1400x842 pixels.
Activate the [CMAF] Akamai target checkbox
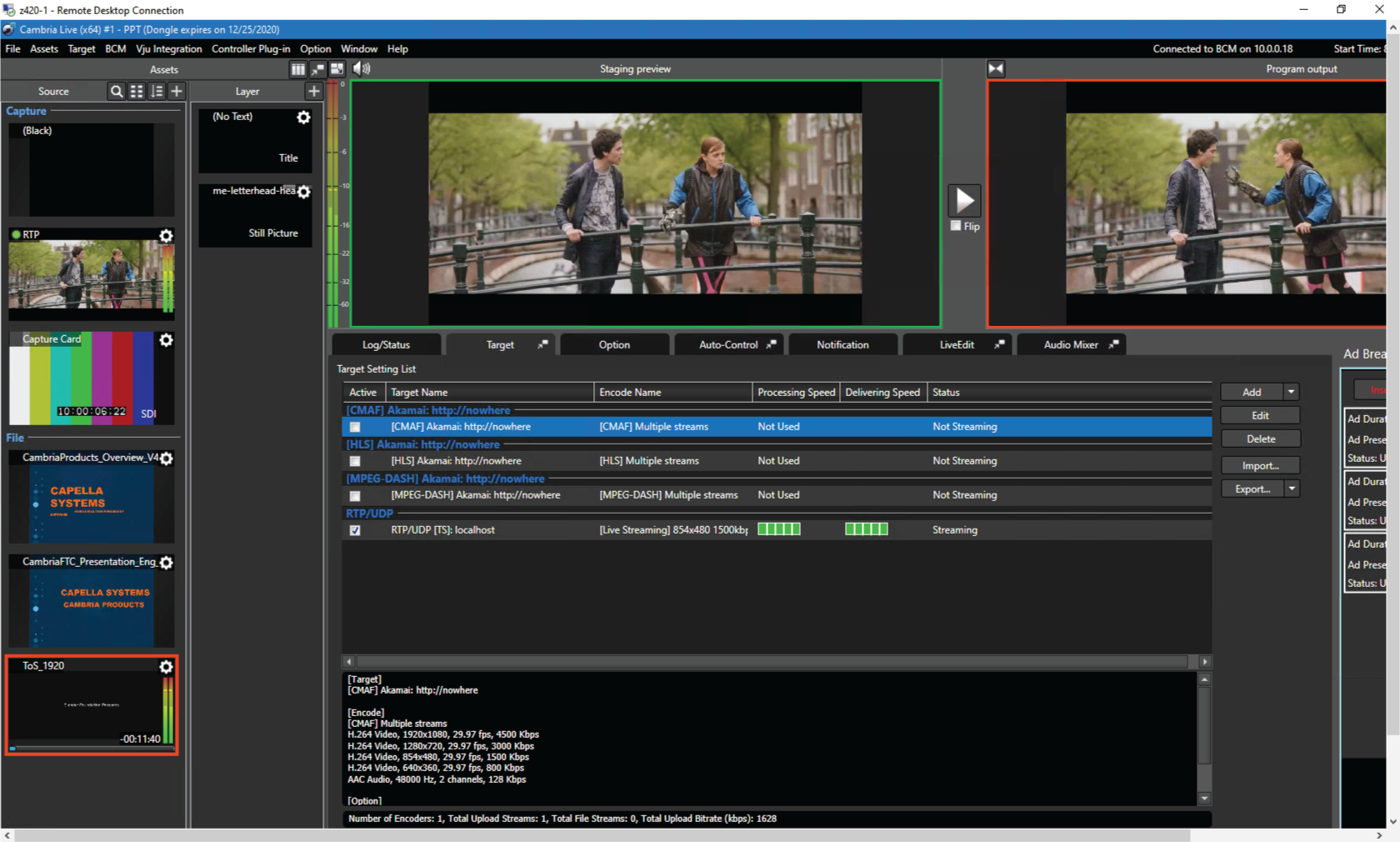355,427
